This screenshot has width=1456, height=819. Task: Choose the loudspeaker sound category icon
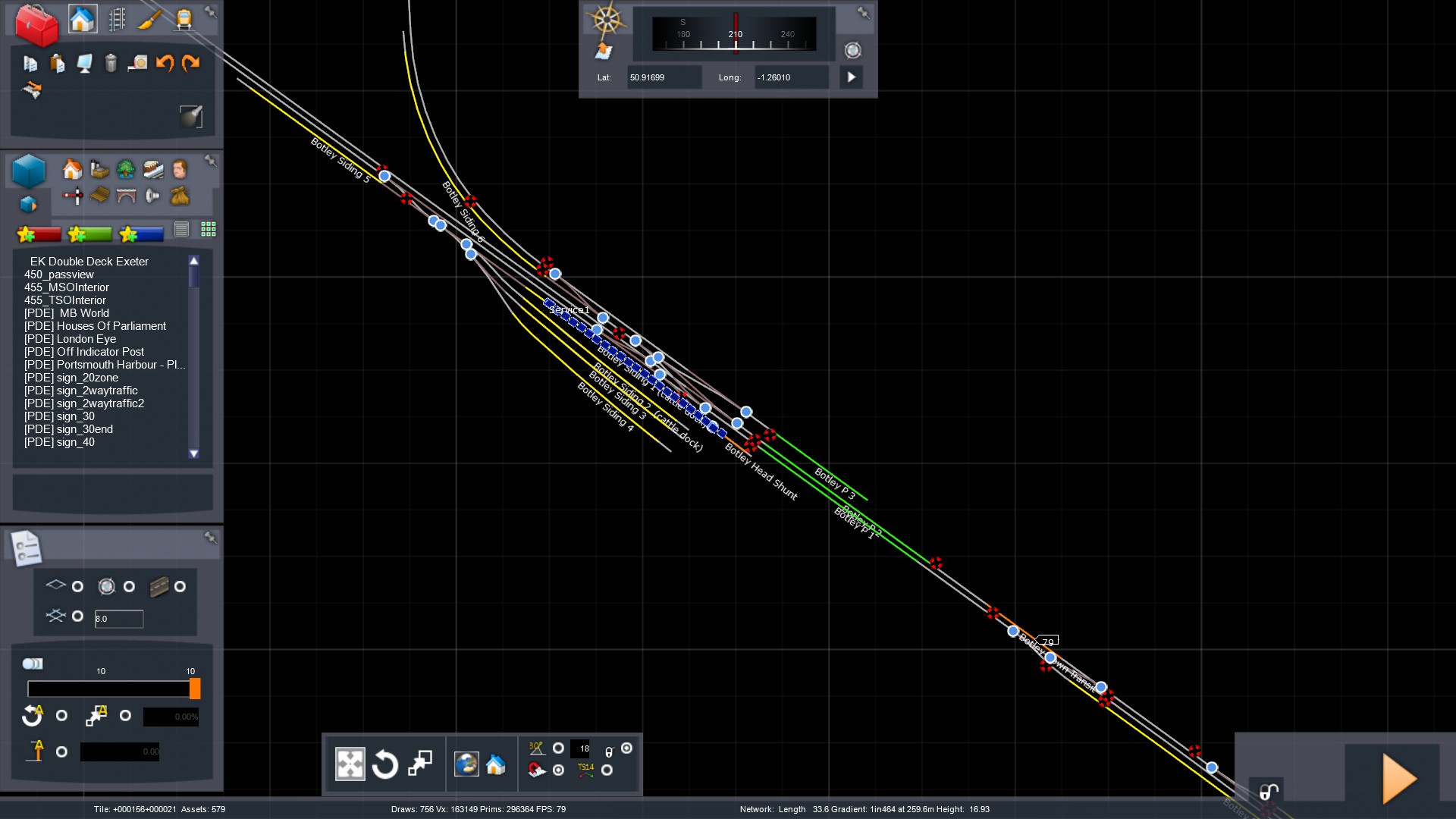[x=152, y=196]
